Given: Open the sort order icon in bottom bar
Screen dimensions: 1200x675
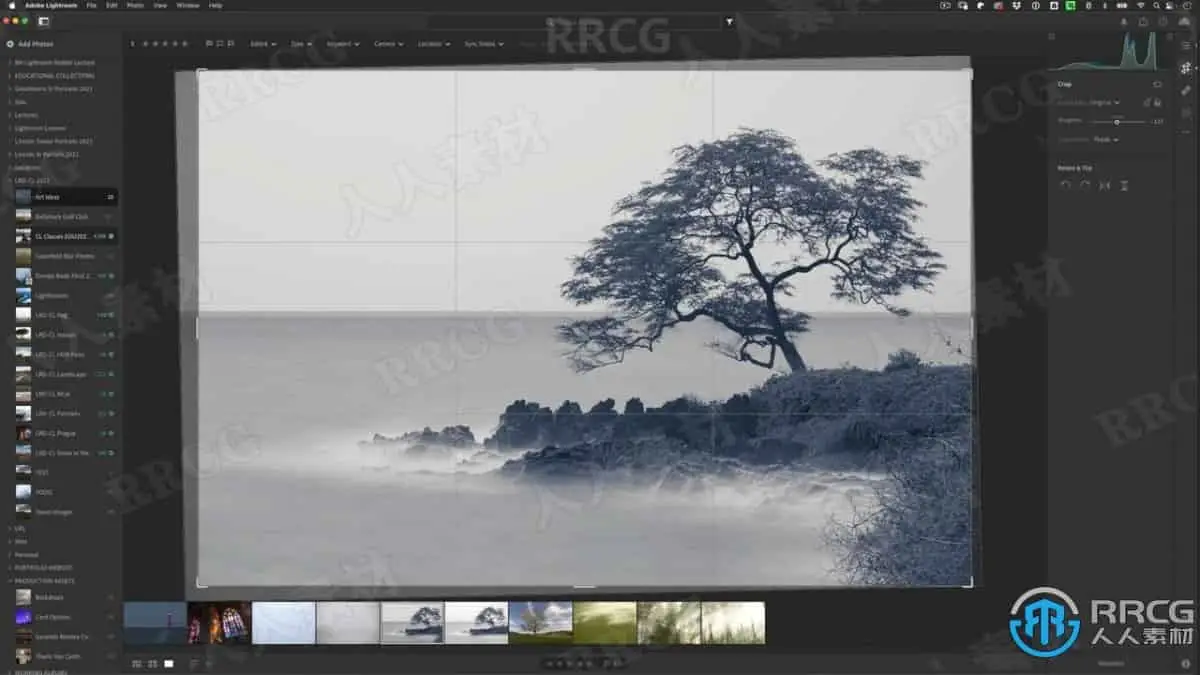Looking at the screenshot, I should (193, 663).
